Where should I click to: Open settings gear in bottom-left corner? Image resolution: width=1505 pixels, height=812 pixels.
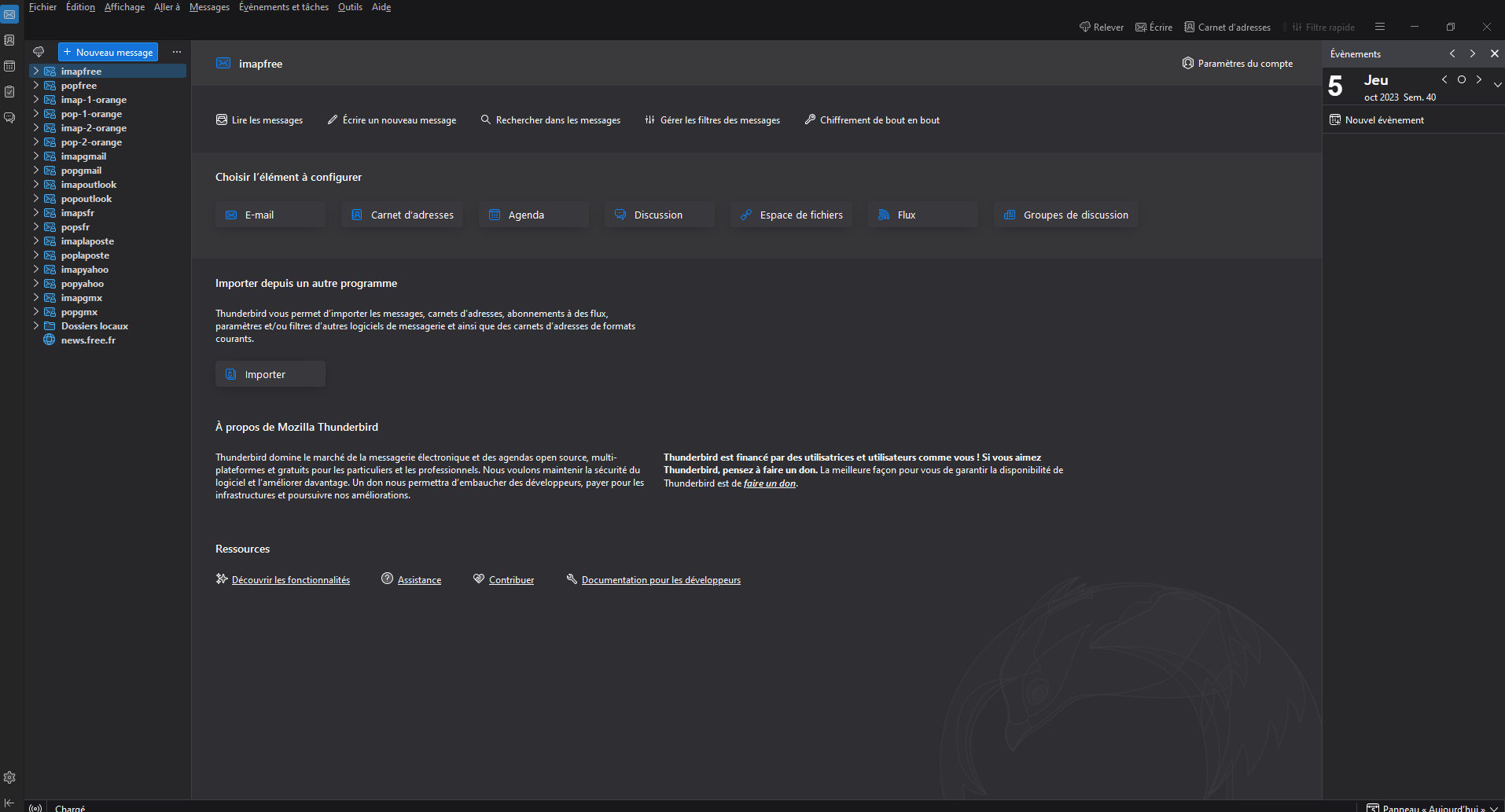coord(9,777)
